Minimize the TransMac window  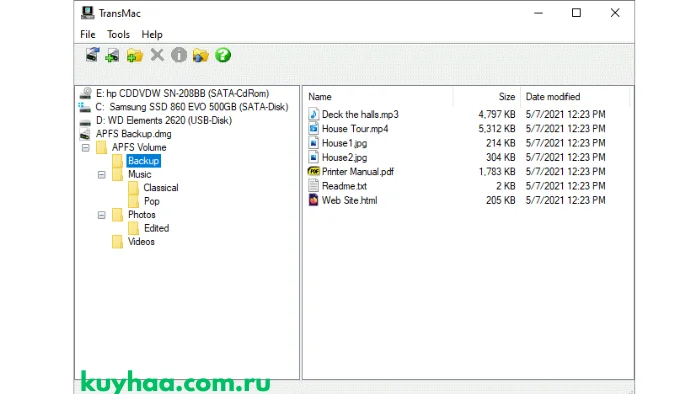538,13
